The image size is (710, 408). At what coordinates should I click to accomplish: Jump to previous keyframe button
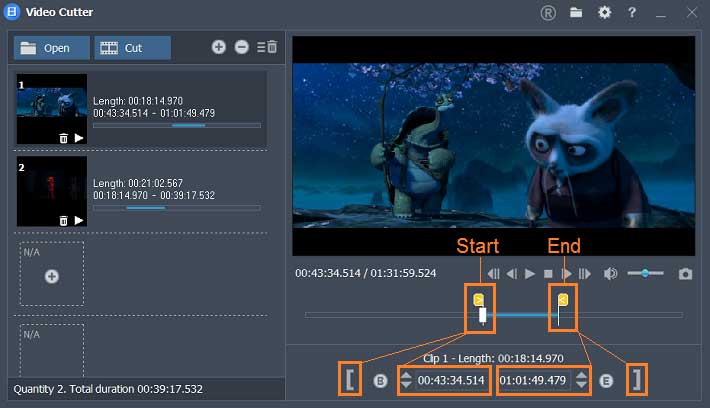494,274
